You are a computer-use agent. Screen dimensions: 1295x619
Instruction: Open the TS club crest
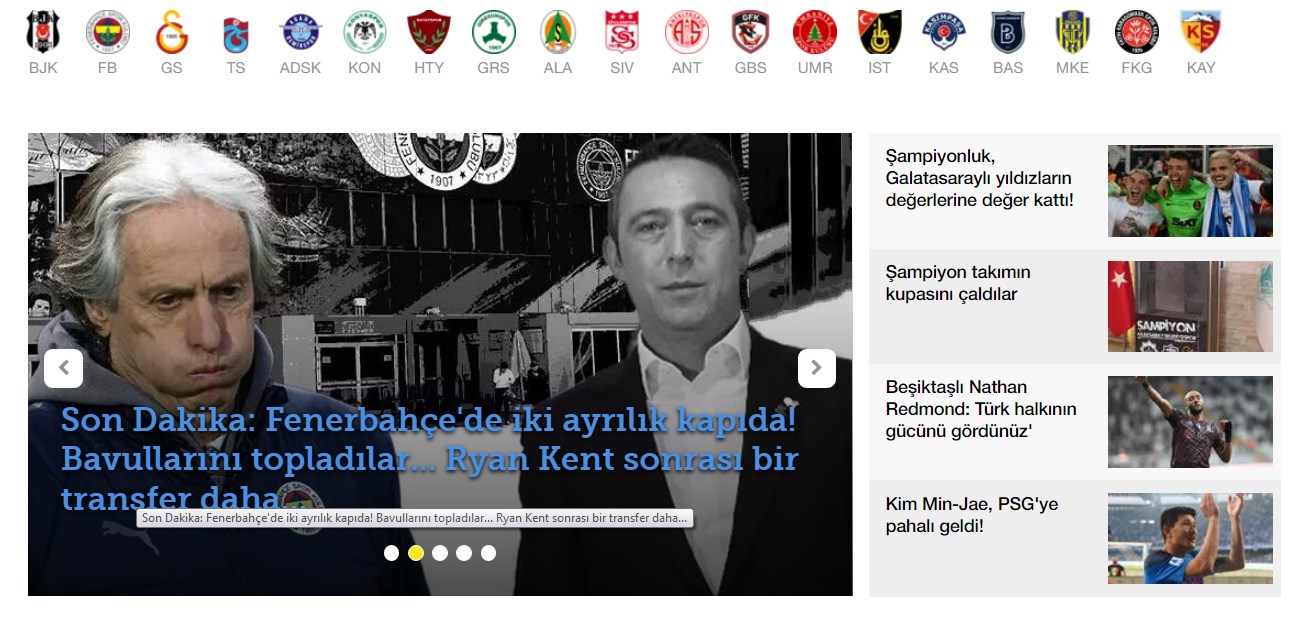(235, 34)
